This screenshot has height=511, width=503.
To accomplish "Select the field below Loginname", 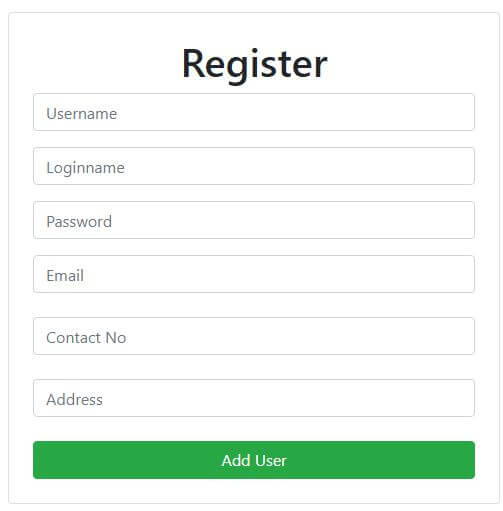I will (254, 220).
